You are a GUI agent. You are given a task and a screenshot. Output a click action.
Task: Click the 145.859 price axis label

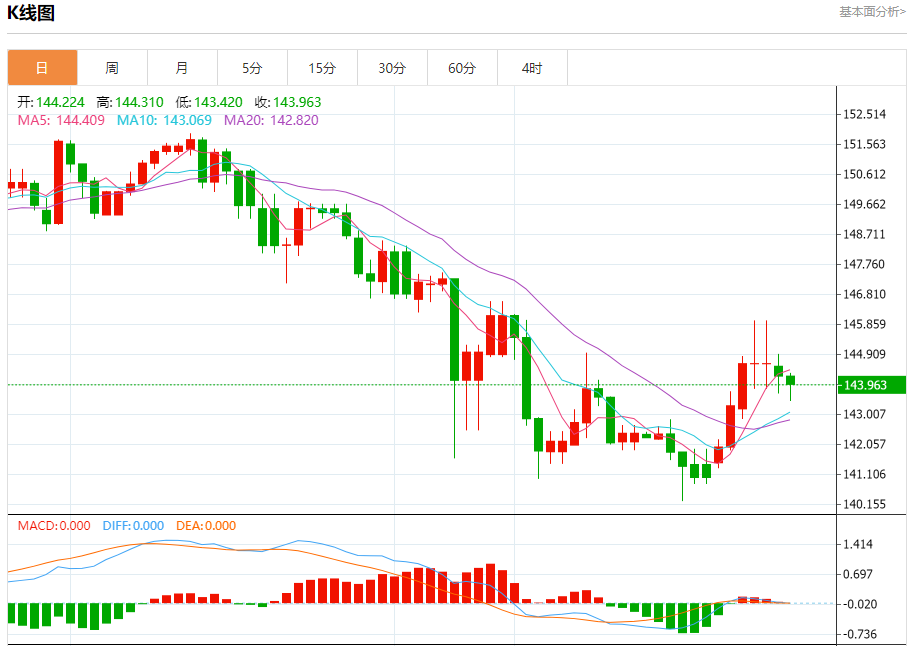click(x=865, y=324)
